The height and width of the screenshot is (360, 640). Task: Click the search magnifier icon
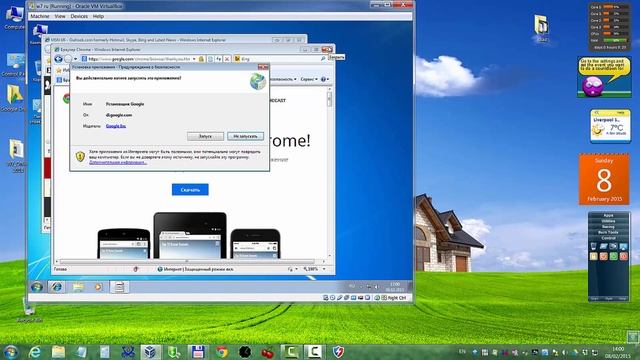[323, 59]
